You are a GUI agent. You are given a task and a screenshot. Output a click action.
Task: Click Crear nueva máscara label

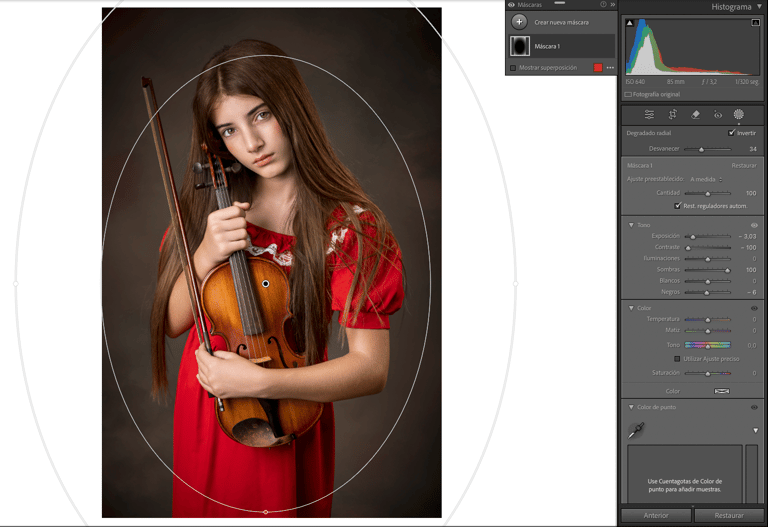coord(561,22)
